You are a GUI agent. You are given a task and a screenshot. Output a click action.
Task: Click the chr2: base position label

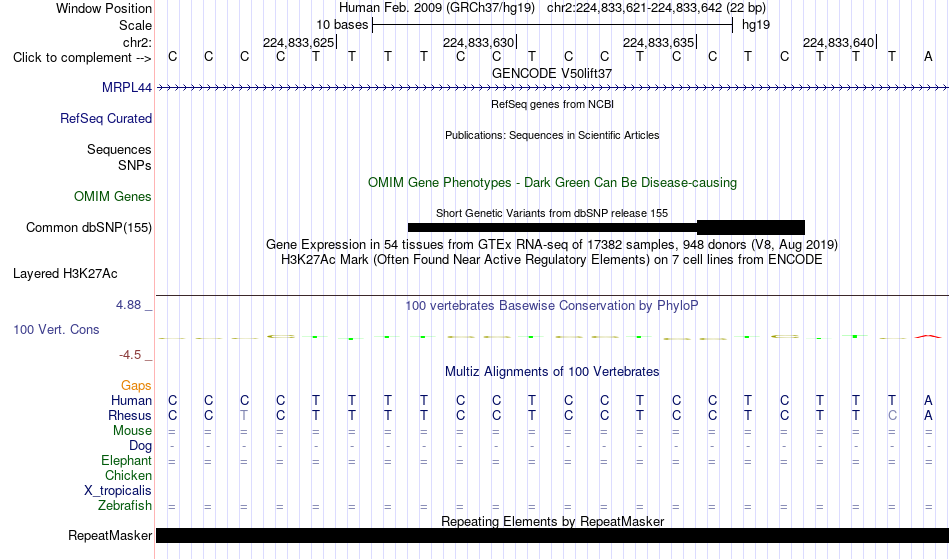point(138,42)
